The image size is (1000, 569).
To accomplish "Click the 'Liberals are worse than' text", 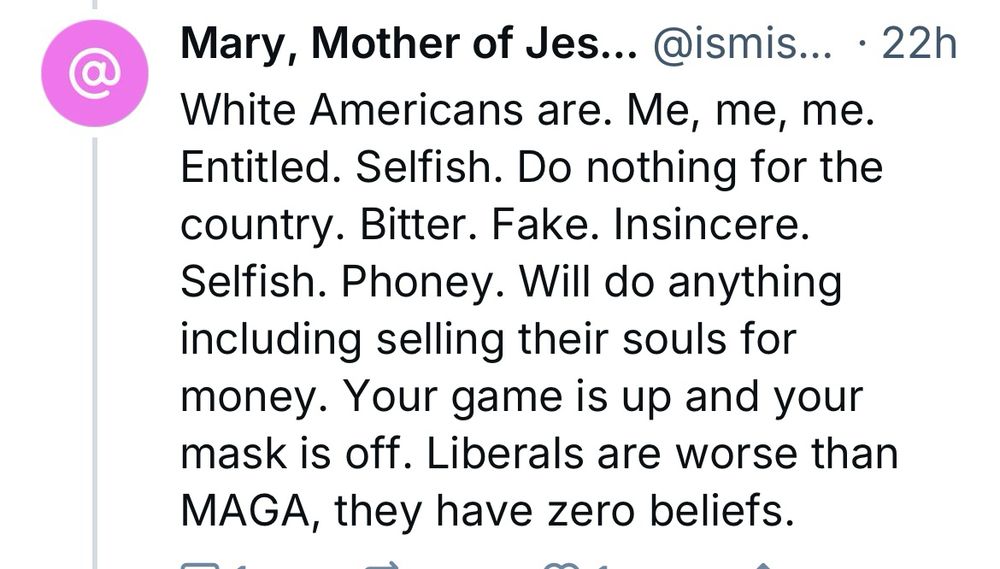I will pos(662,454).
